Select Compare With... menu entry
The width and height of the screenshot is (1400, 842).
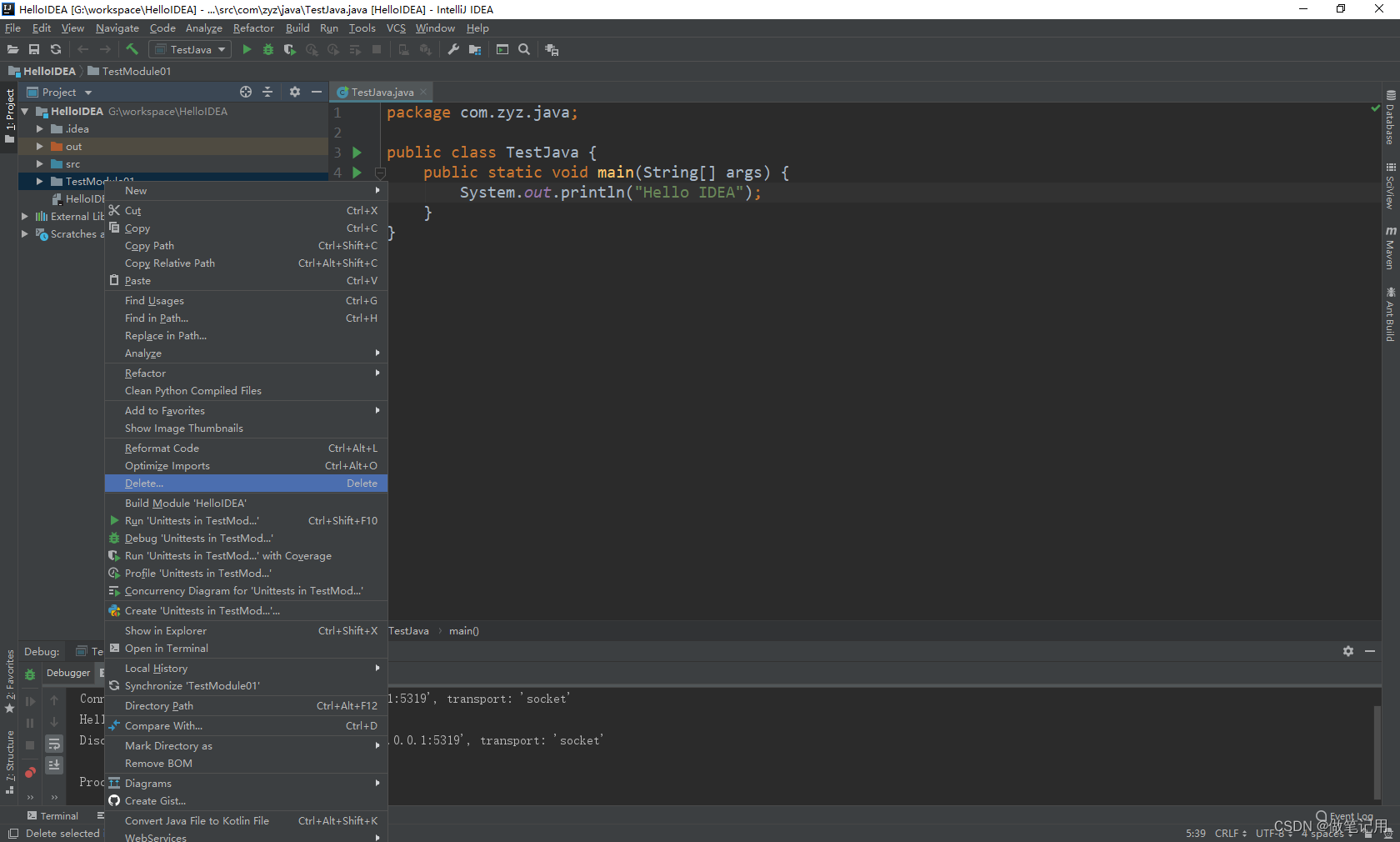click(246, 726)
